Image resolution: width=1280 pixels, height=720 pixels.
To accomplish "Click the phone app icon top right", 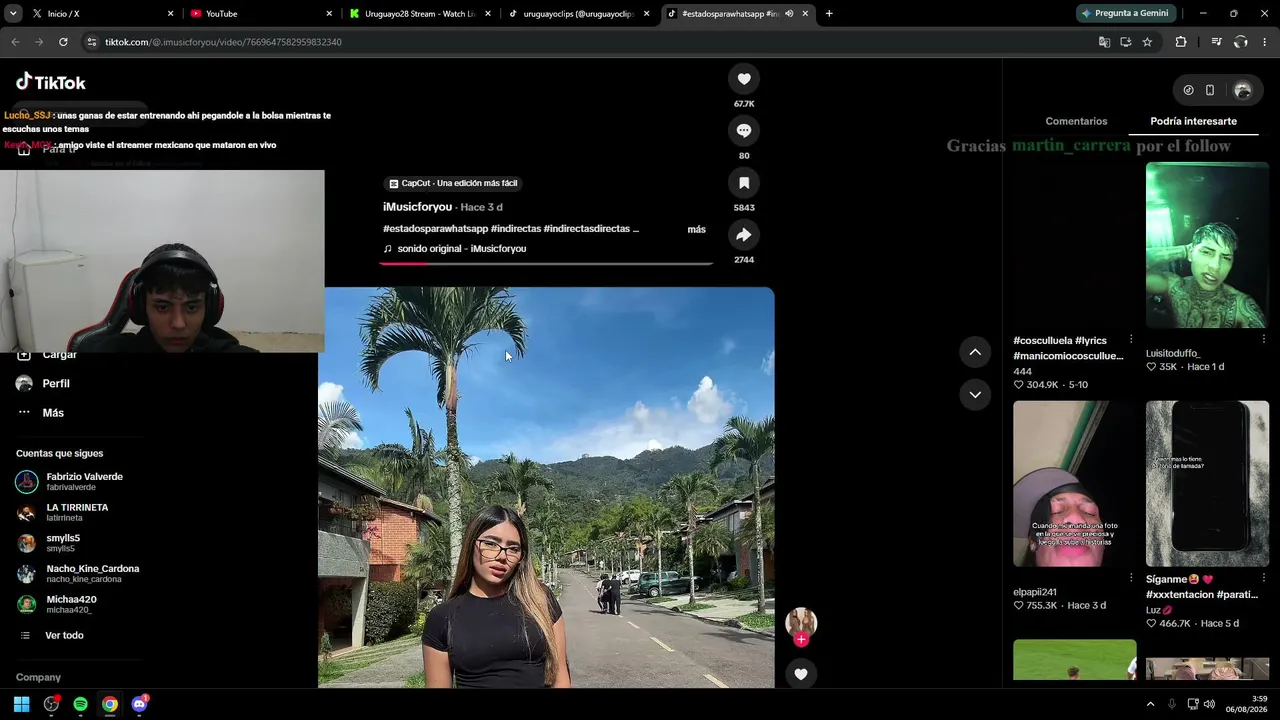I will coord(1210,90).
